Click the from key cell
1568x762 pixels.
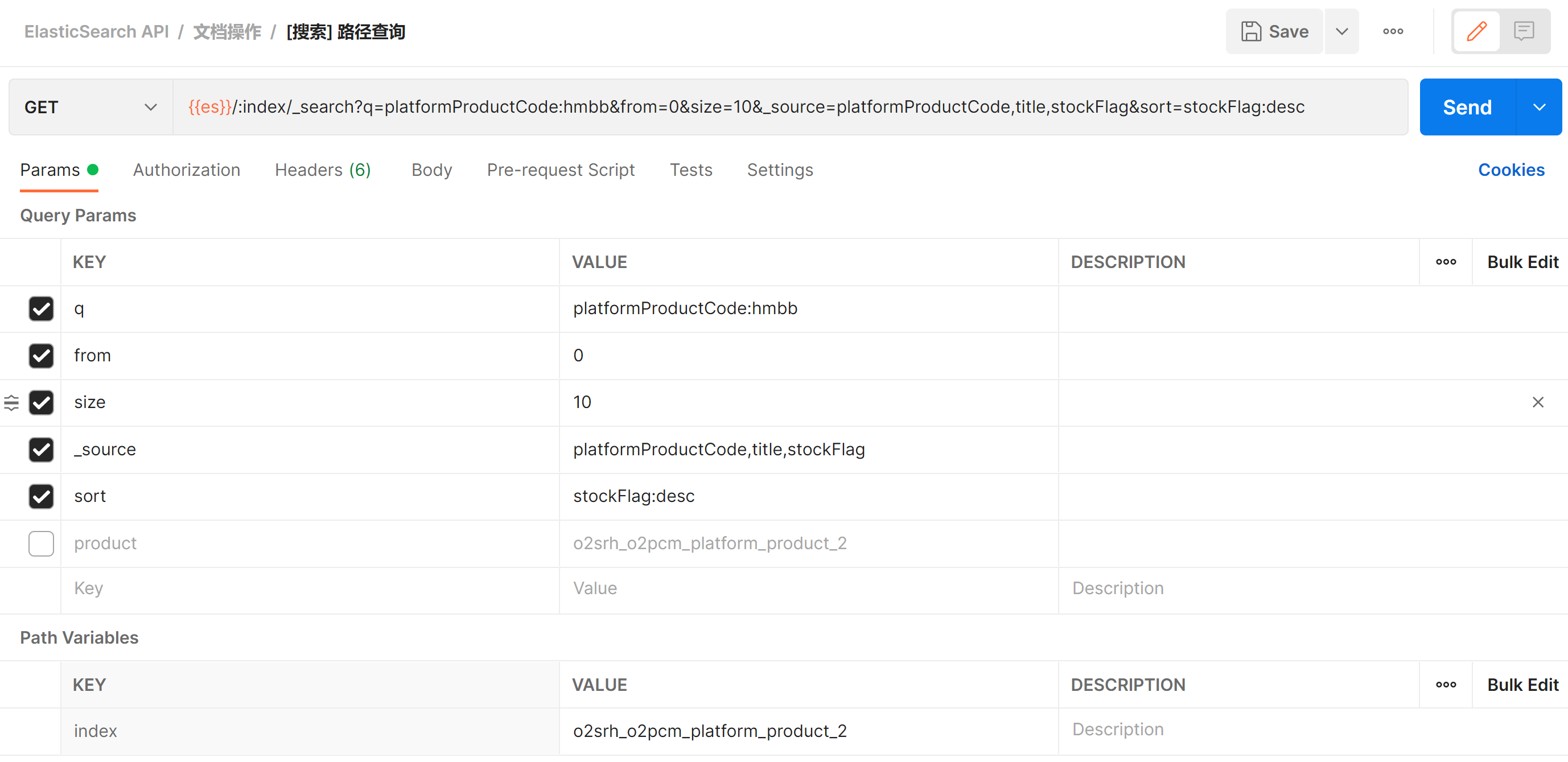coord(310,356)
